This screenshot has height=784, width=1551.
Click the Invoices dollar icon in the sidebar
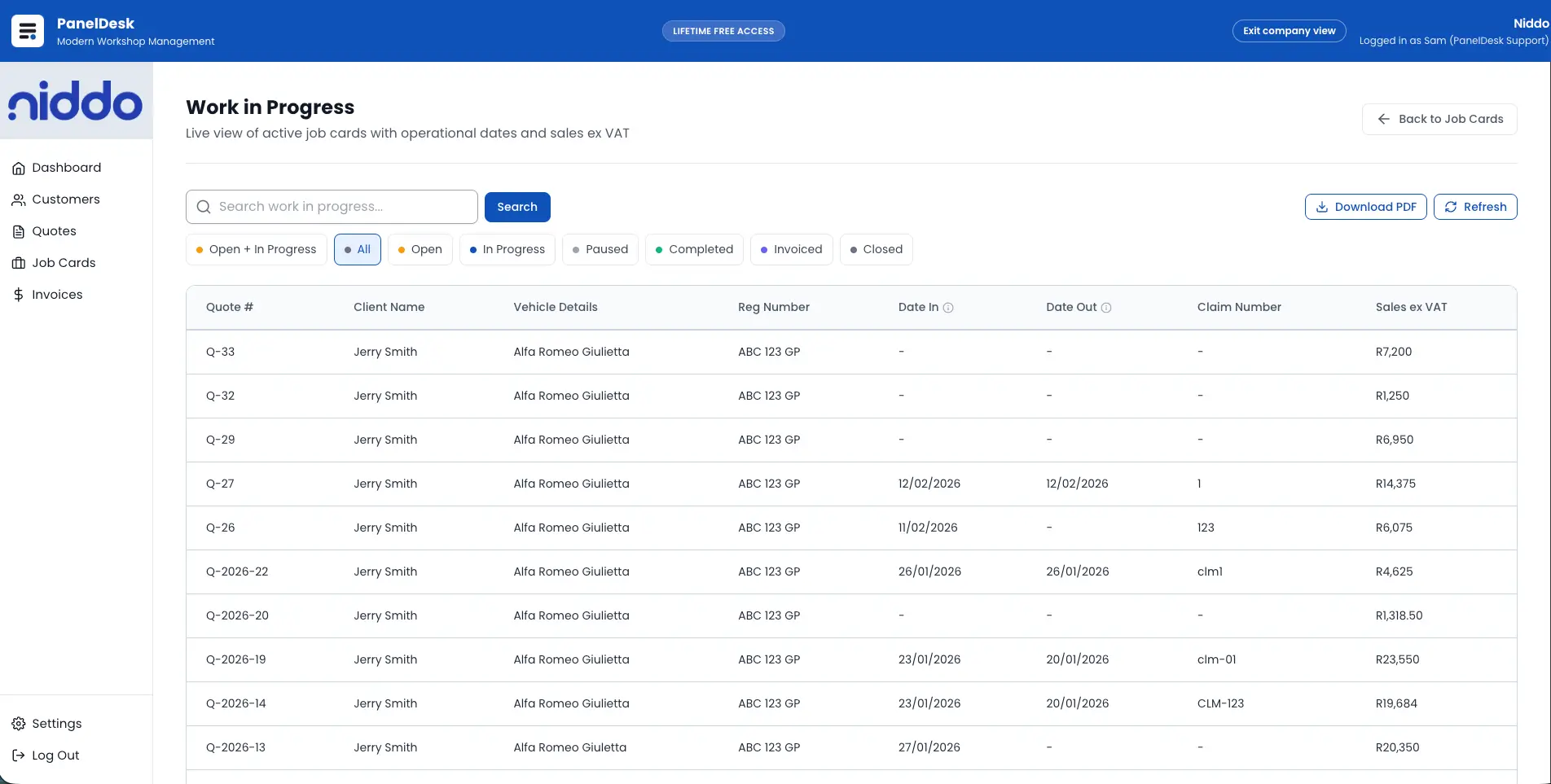(x=19, y=295)
